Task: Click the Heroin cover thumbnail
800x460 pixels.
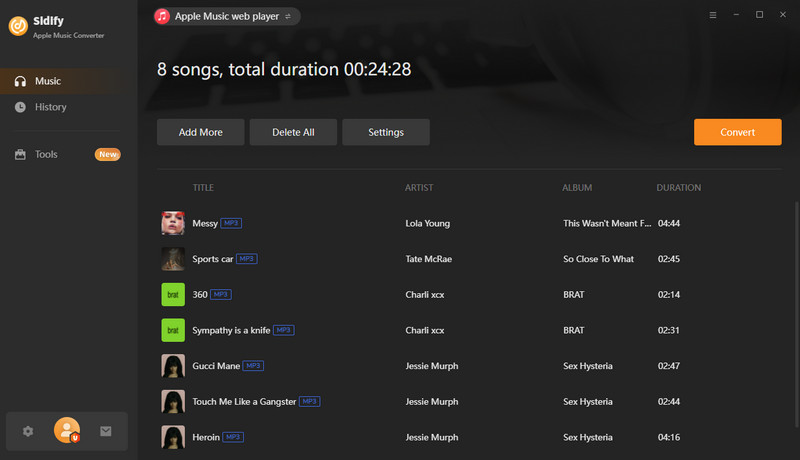Action: [x=173, y=438]
